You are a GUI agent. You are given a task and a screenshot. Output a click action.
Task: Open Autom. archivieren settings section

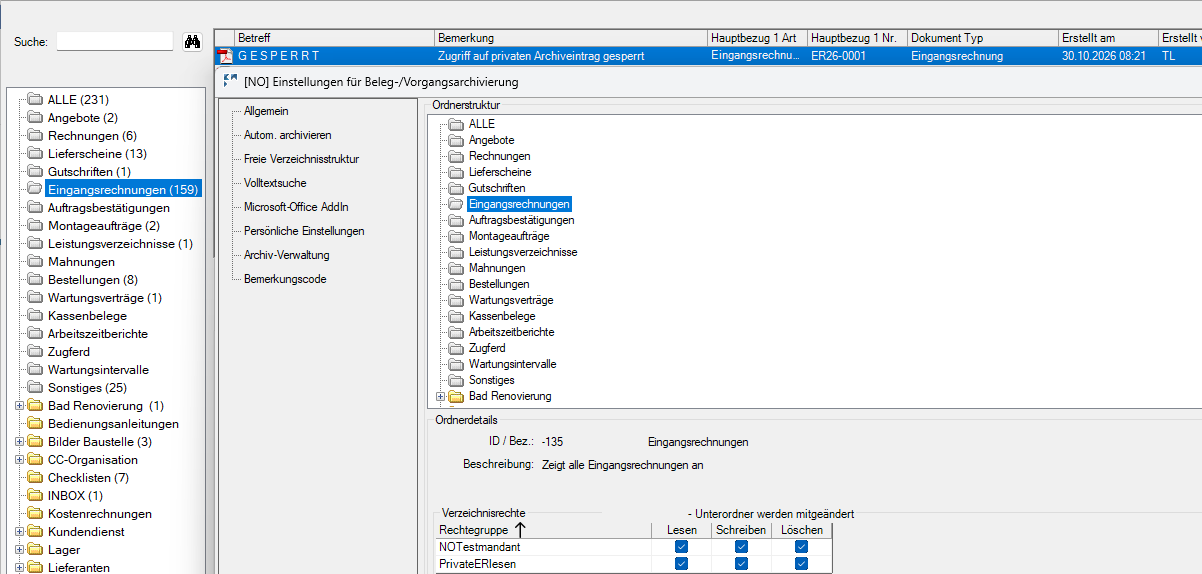[288, 135]
